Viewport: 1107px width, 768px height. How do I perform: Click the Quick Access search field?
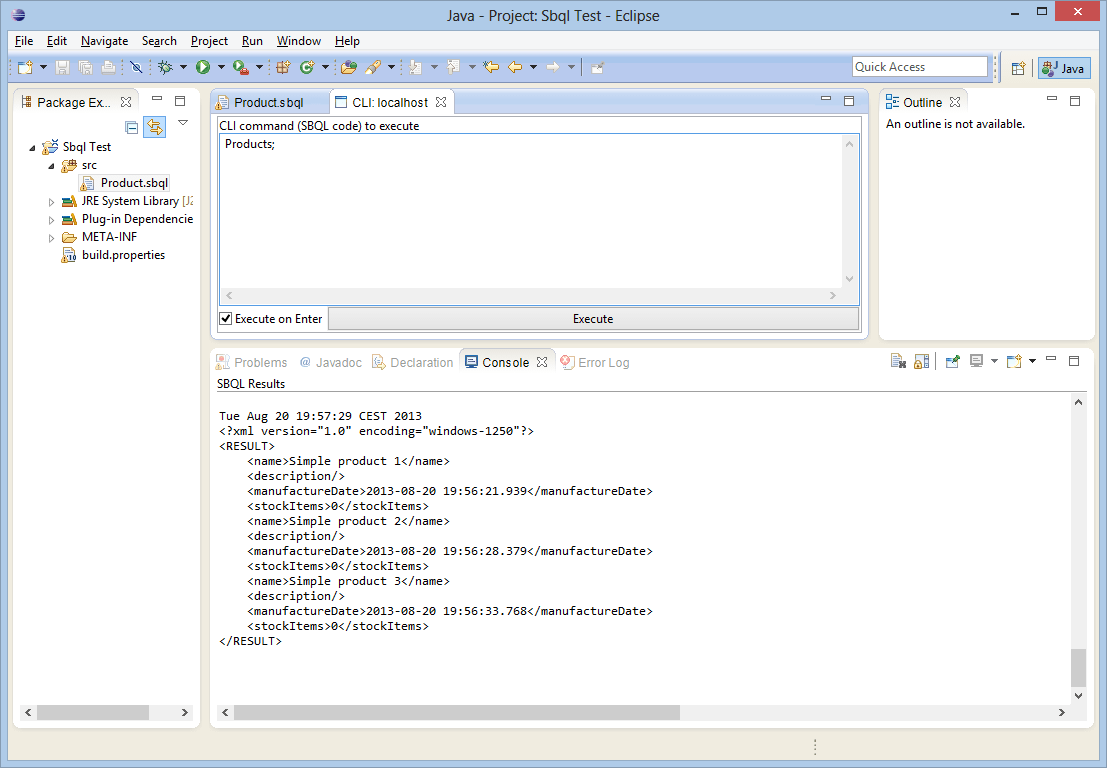(919, 66)
